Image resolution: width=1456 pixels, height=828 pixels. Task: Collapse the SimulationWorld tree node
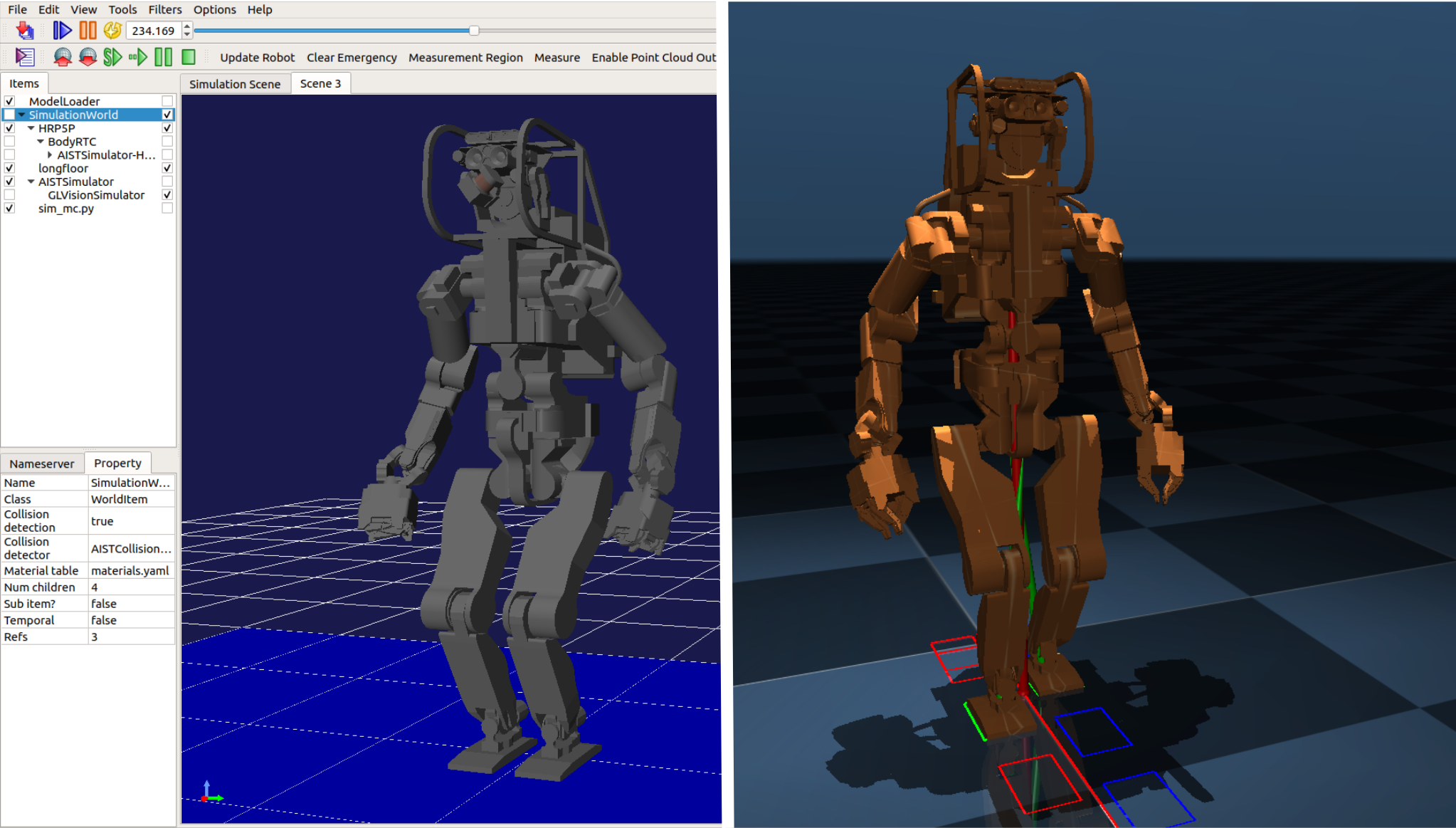[21, 115]
